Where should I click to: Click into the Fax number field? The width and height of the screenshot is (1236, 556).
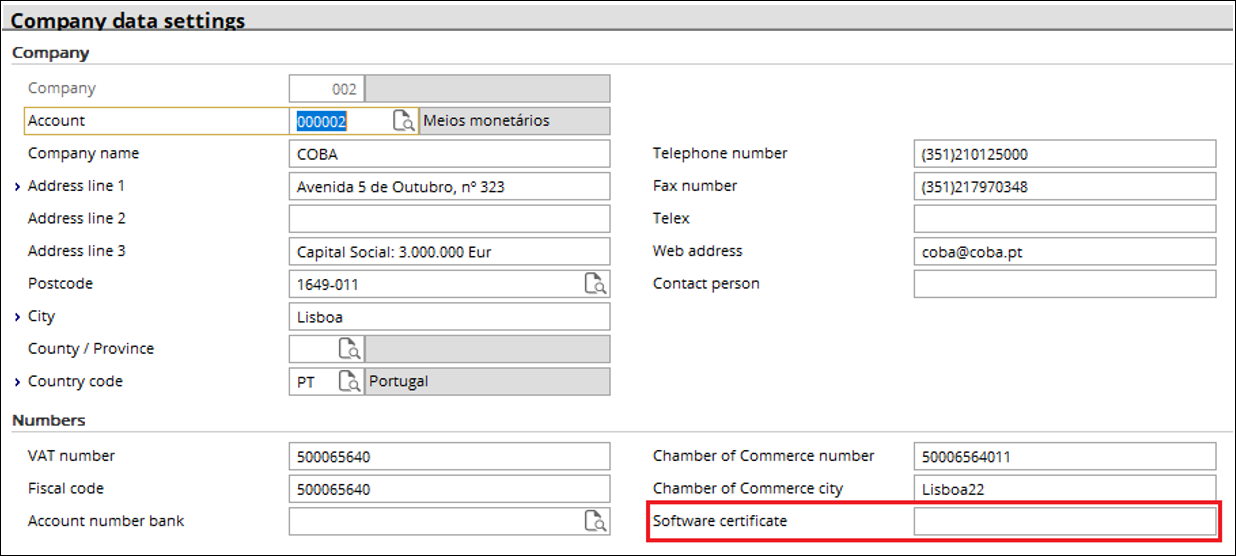(x=1064, y=187)
